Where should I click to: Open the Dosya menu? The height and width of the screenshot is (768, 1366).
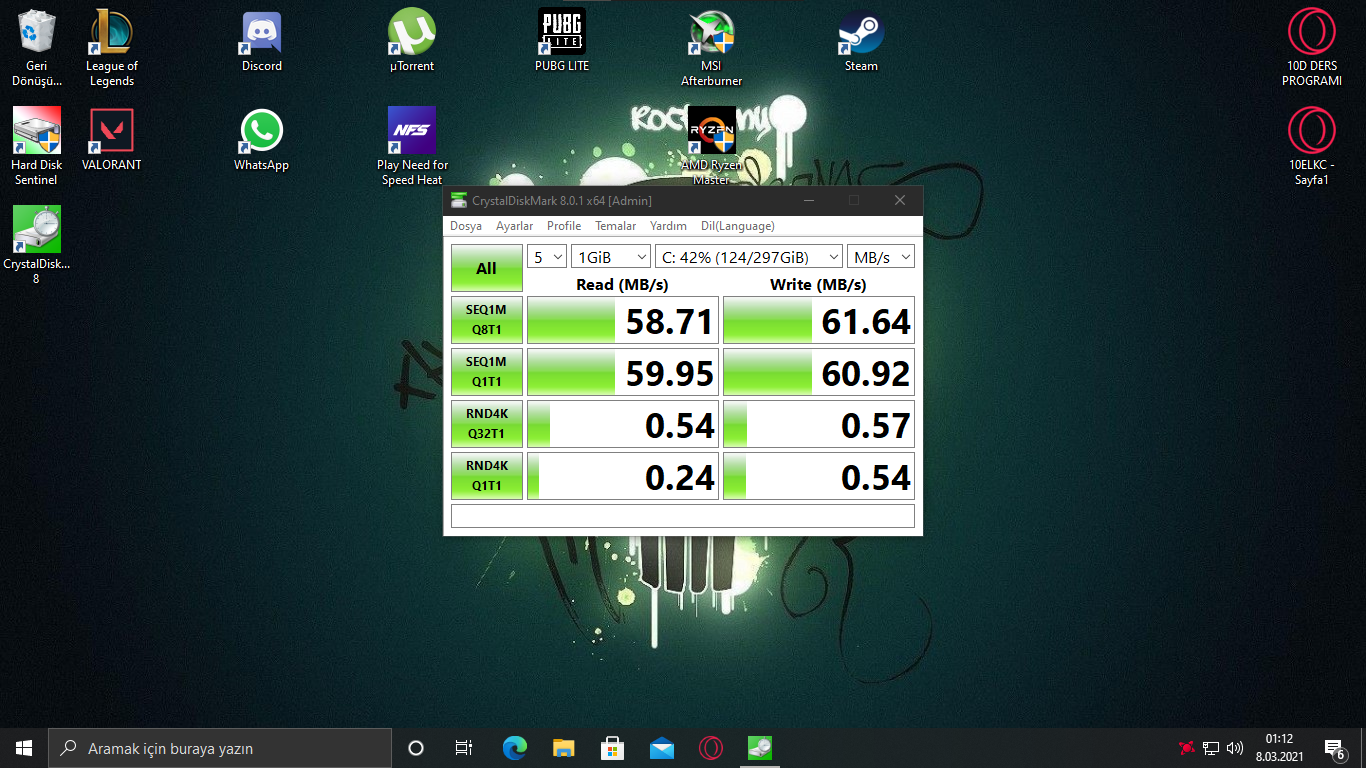coord(466,226)
